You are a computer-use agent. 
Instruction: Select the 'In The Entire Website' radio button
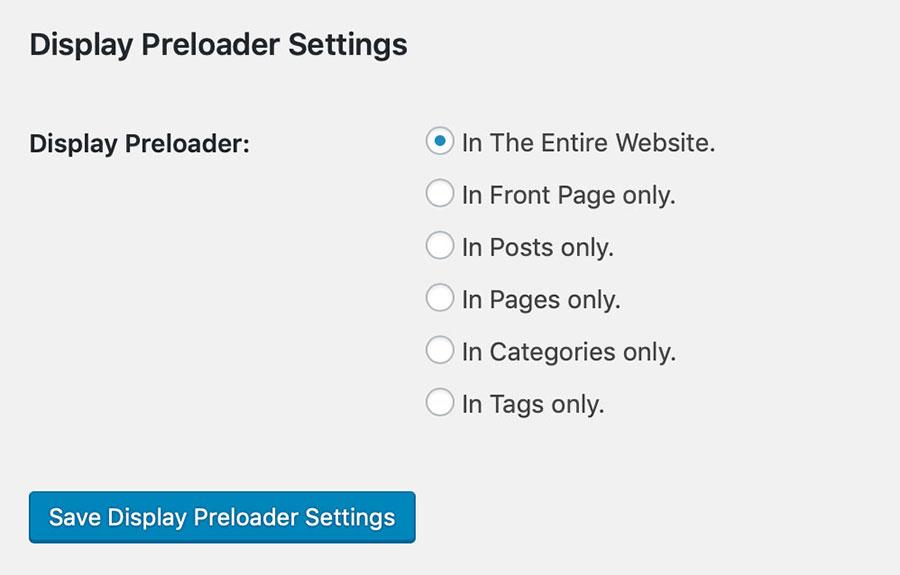click(x=440, y=142)
